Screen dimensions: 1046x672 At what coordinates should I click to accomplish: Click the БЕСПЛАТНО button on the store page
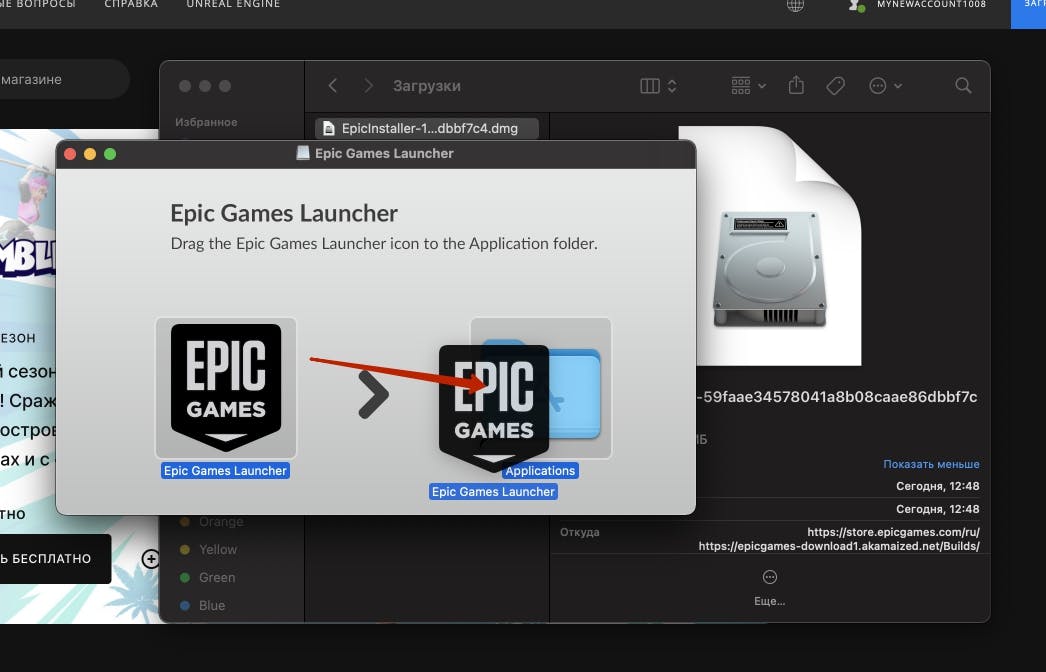[55, 559]
